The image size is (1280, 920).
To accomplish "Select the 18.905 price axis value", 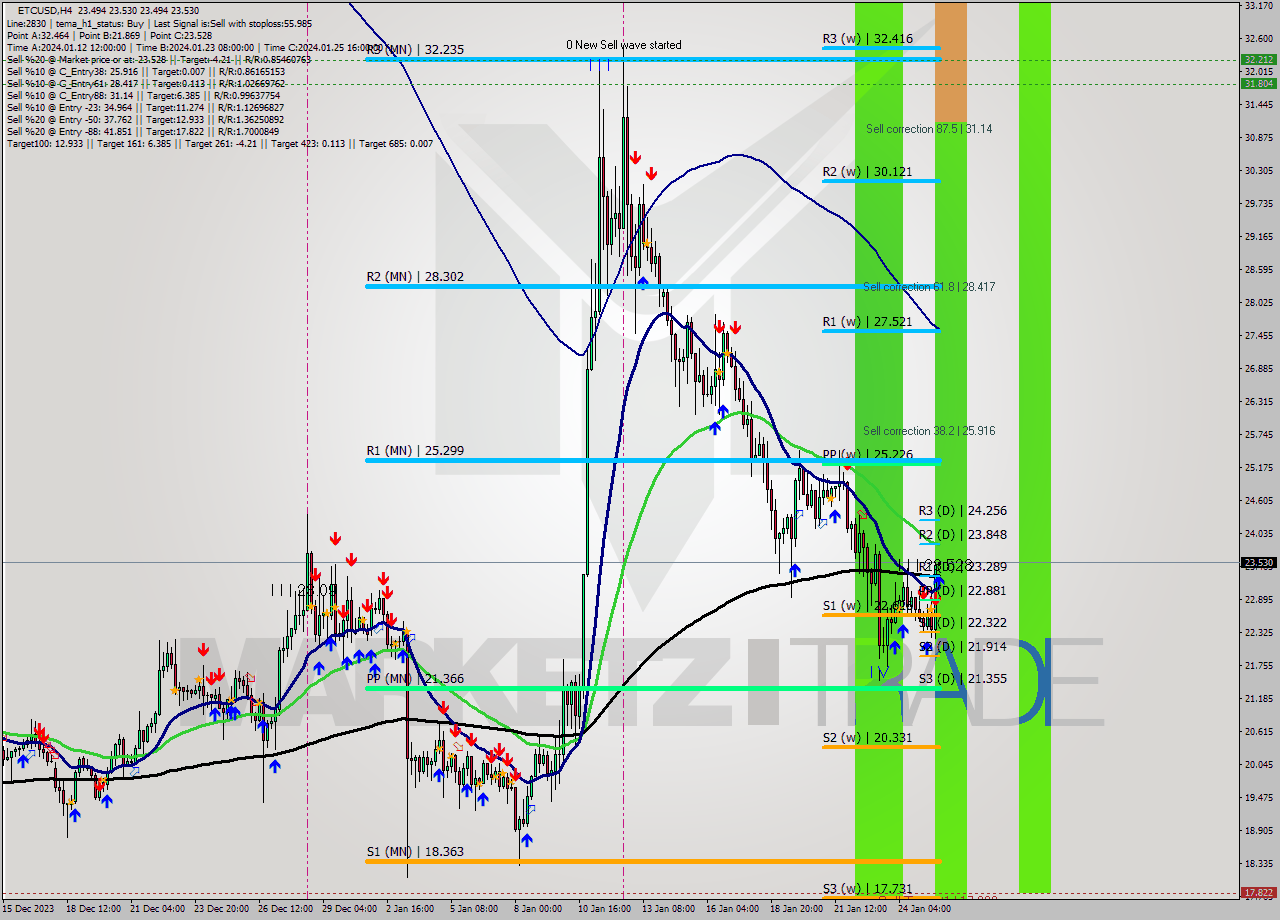I will (1258, 831).
